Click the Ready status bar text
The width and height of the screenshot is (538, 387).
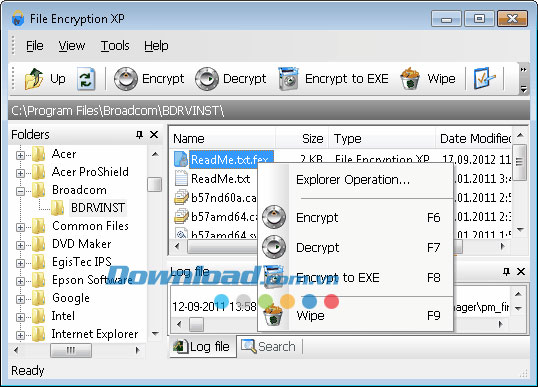coord(27,371)
